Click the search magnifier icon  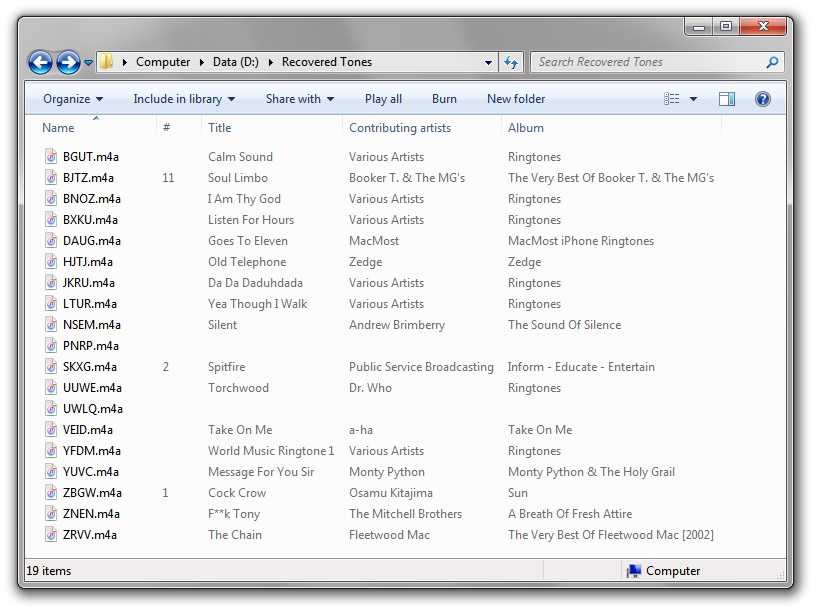tap(771, 62)
